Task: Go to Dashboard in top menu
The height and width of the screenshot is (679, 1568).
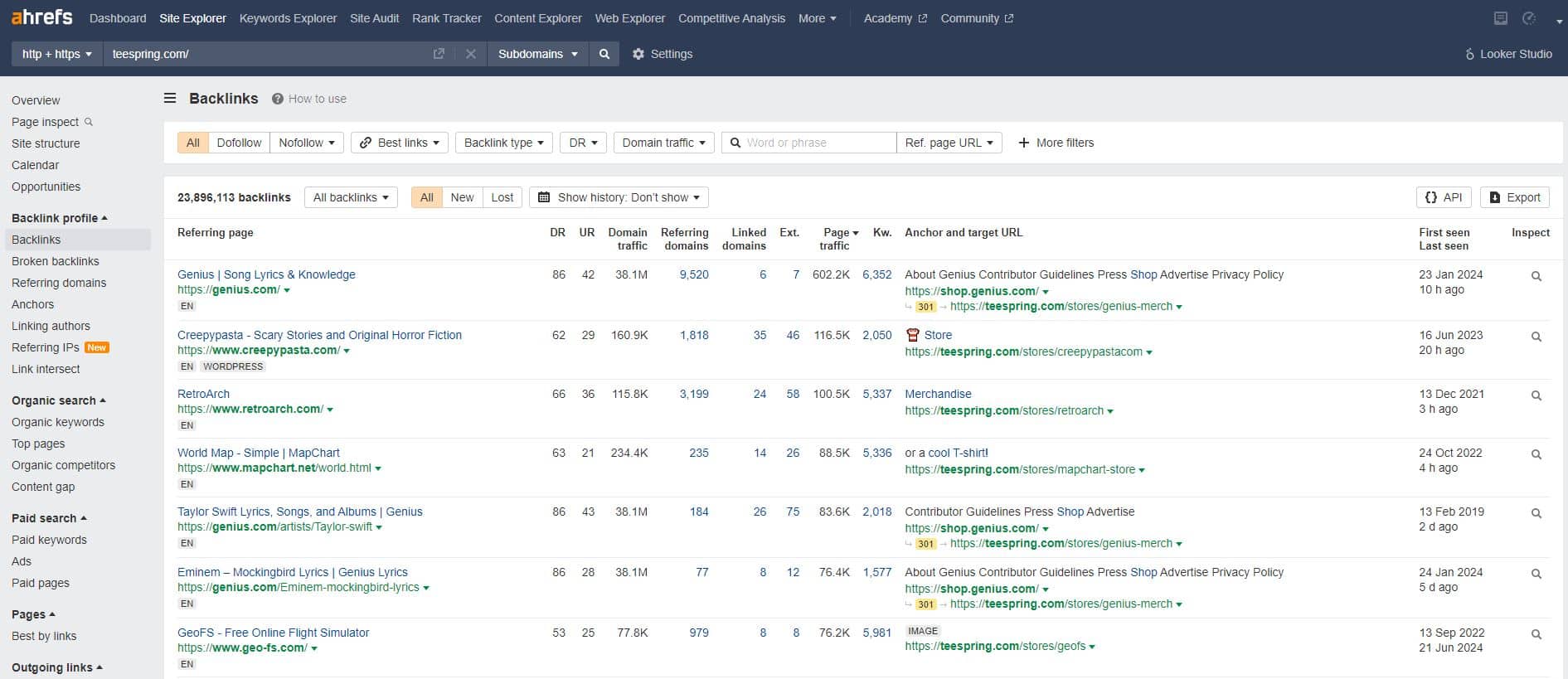Action: 118,18
